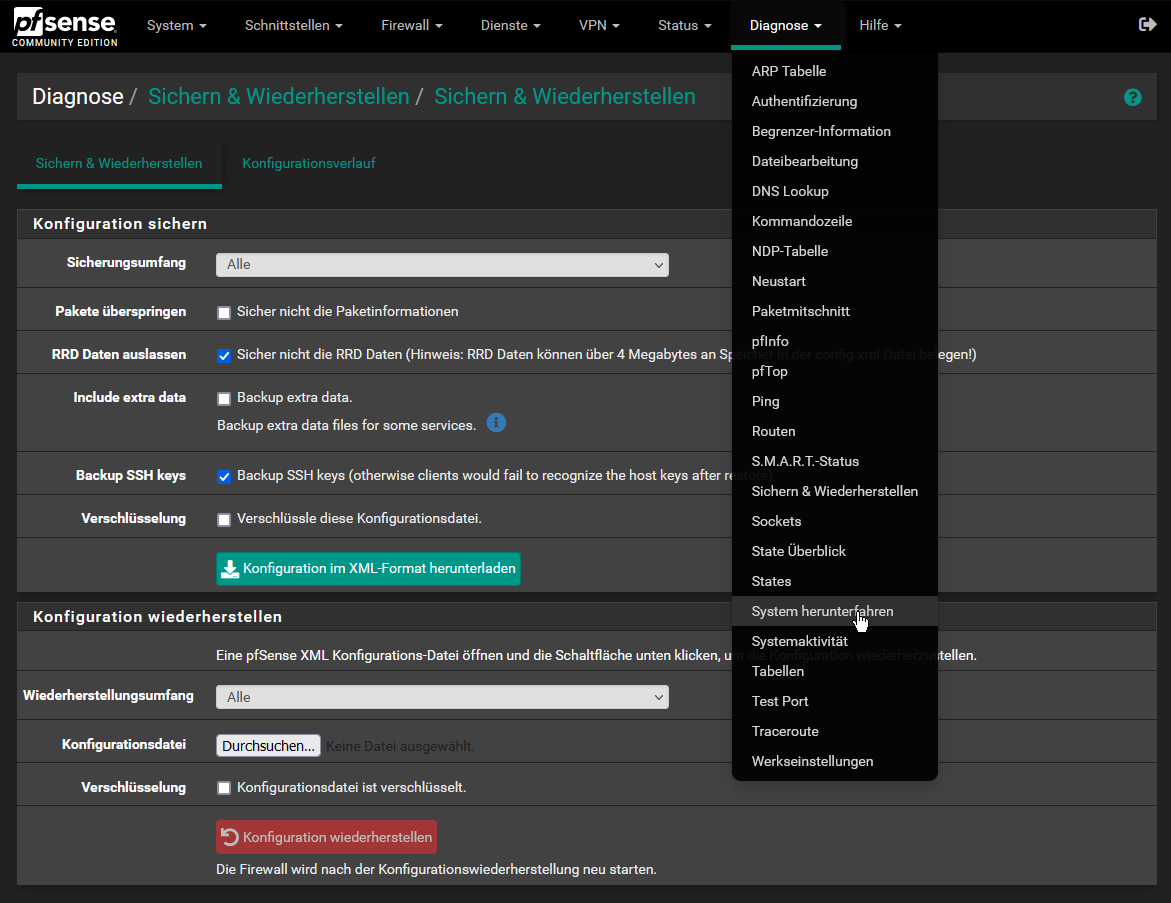Select 'Werkseinstellungen' menu entry
This screenshot has width=1171, height=903.
[834, 761]
